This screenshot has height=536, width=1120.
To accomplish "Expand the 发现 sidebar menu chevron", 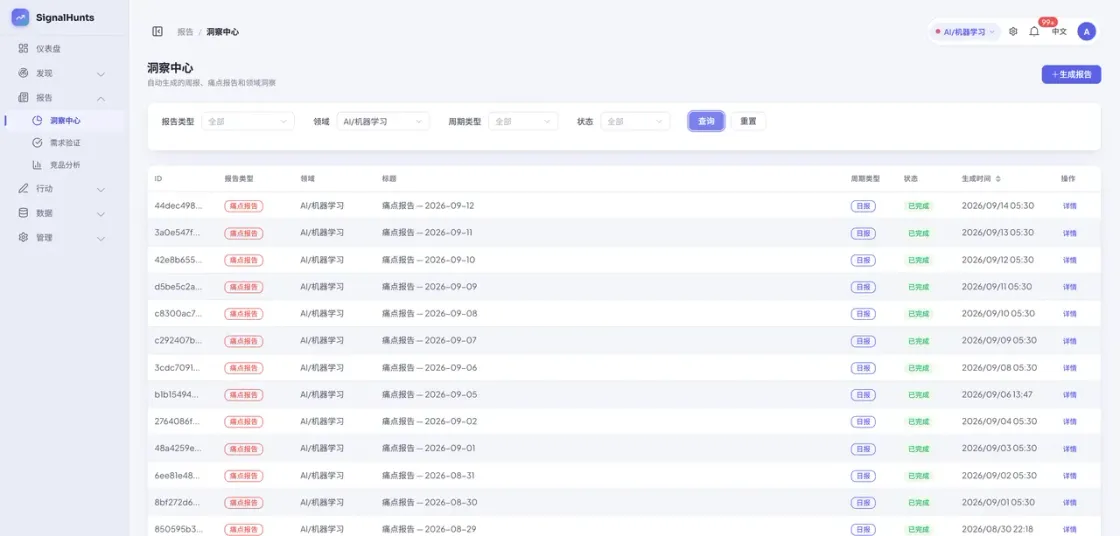I will (x=101, y=74).
